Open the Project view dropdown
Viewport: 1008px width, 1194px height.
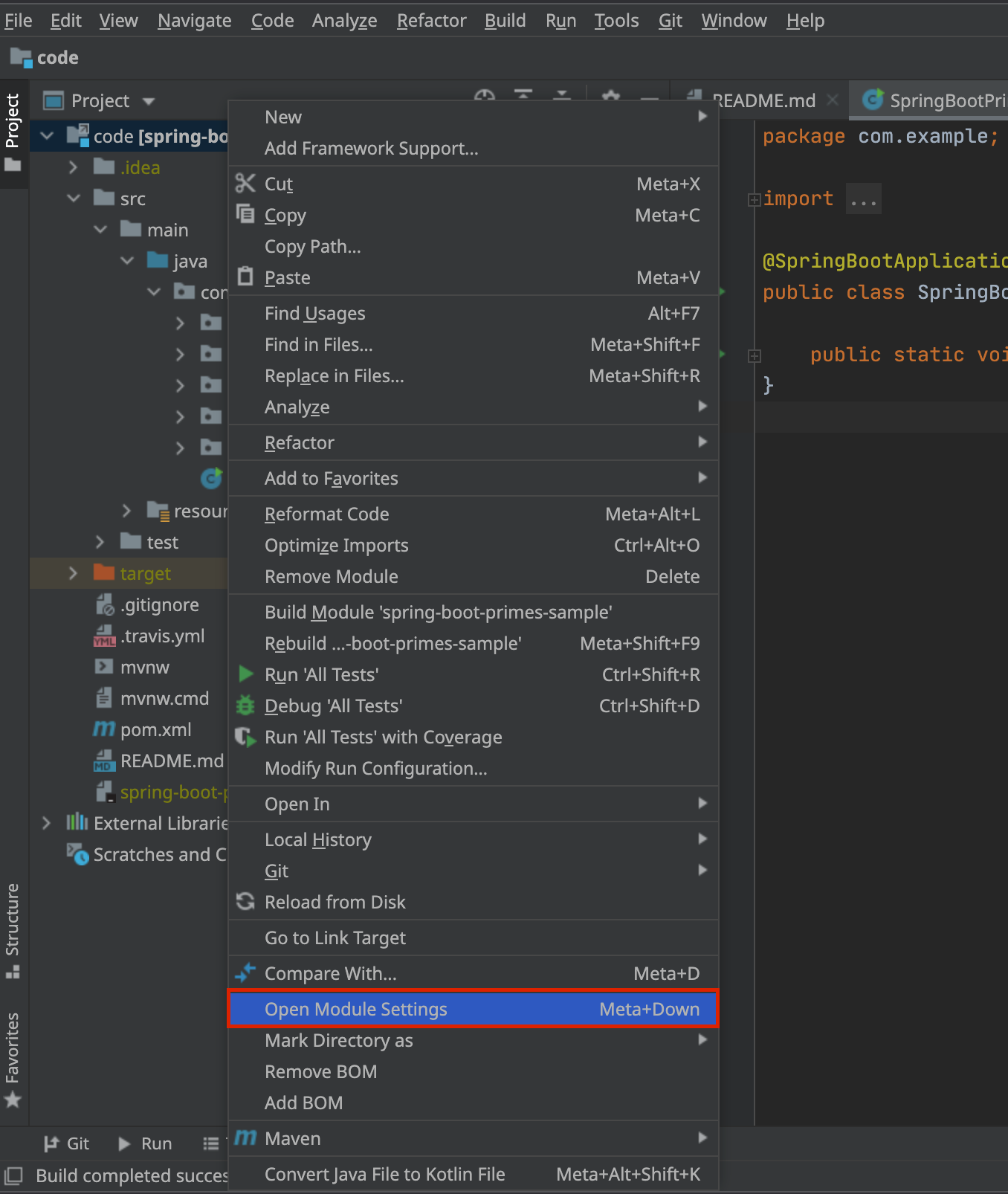click(x=149, y=100)
